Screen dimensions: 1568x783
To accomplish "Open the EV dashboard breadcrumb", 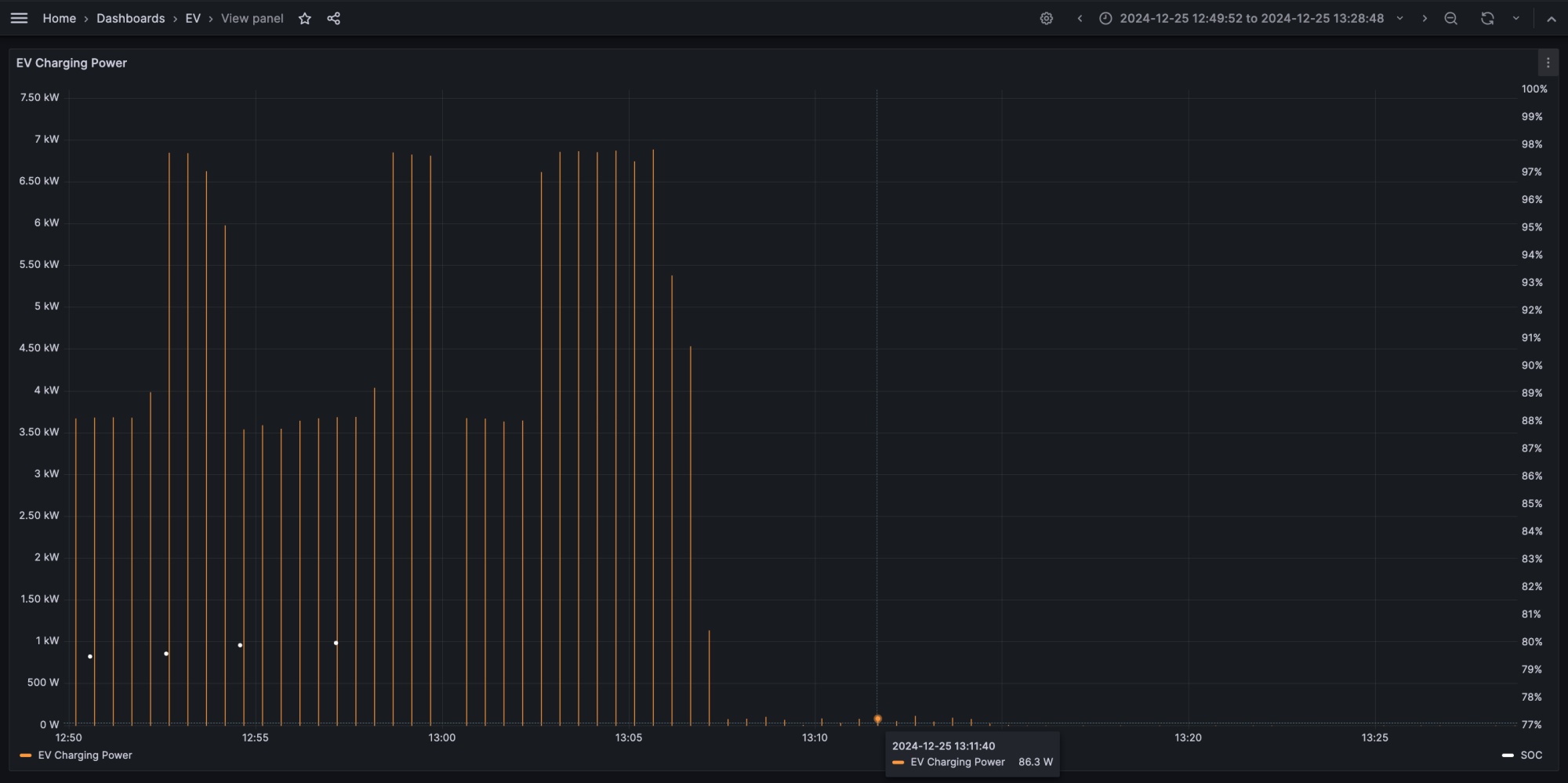I will (x=193, y=18).
